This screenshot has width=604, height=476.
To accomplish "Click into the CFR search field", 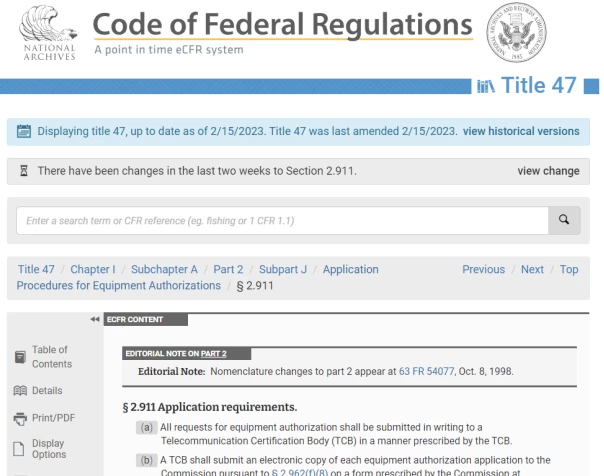I will coord(282,221).
